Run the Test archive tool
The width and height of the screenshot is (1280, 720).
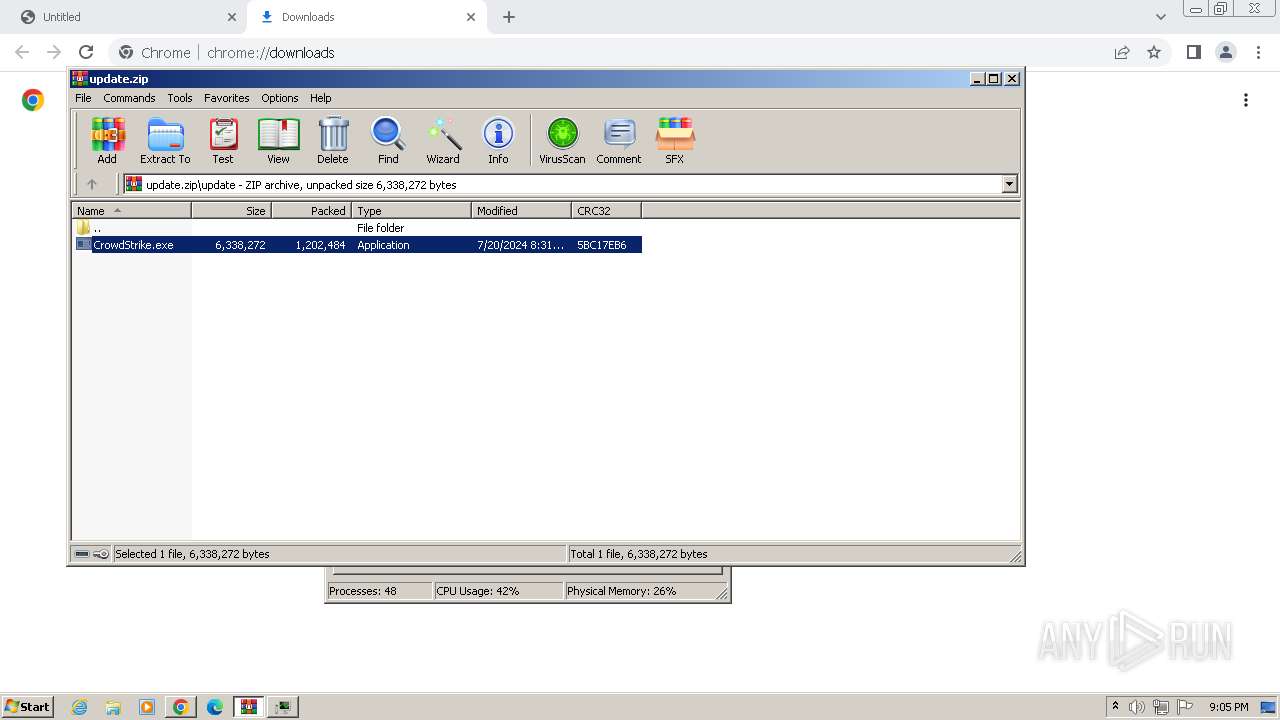click(223, 140)
